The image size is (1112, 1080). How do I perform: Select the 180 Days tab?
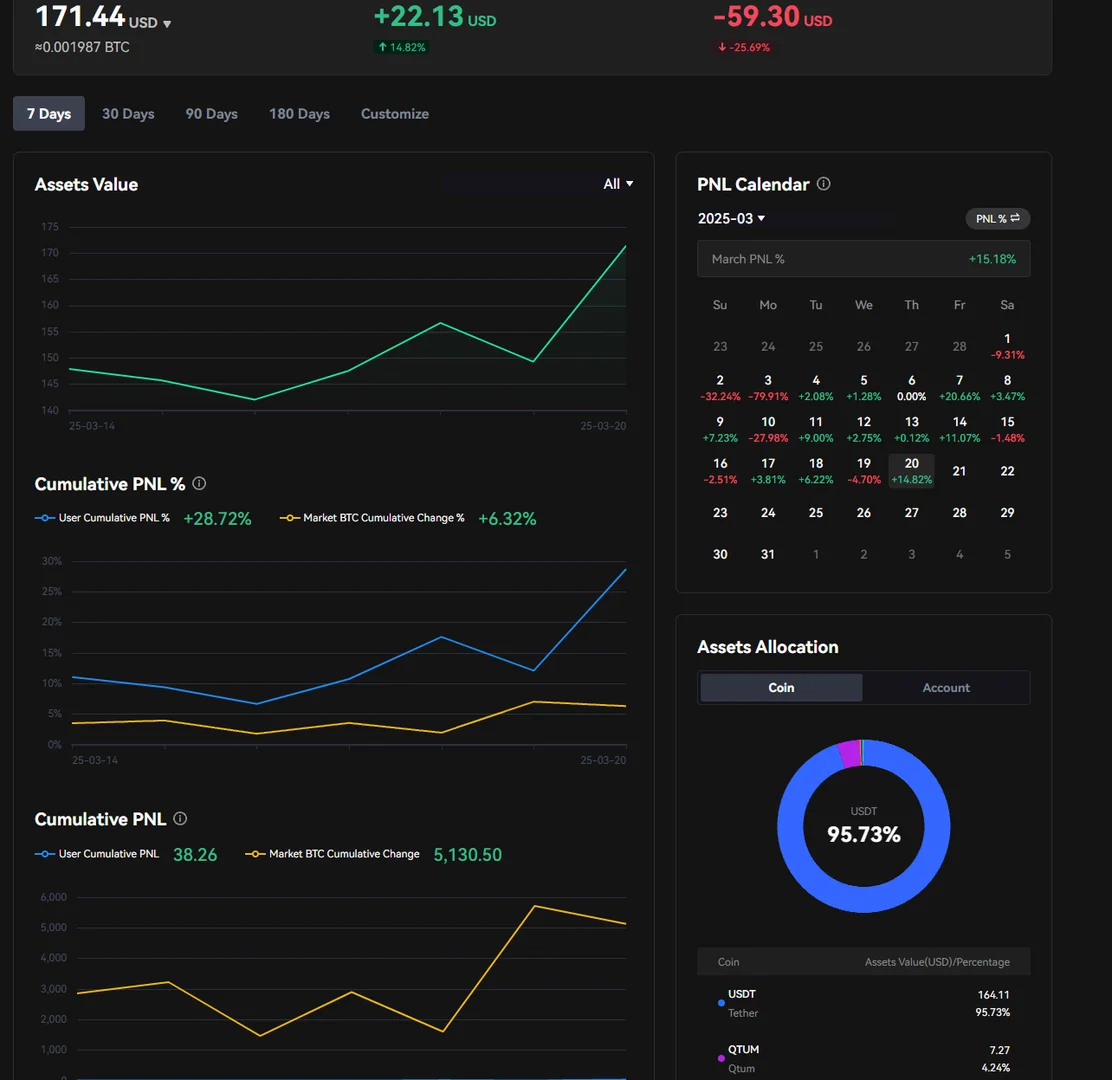[299, 113]
